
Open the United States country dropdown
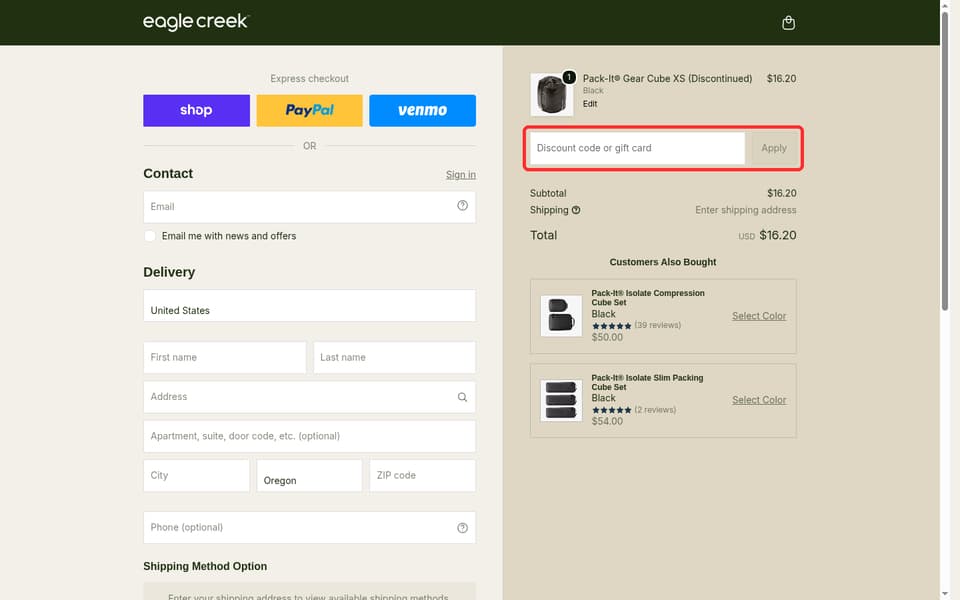click(309, 306)
